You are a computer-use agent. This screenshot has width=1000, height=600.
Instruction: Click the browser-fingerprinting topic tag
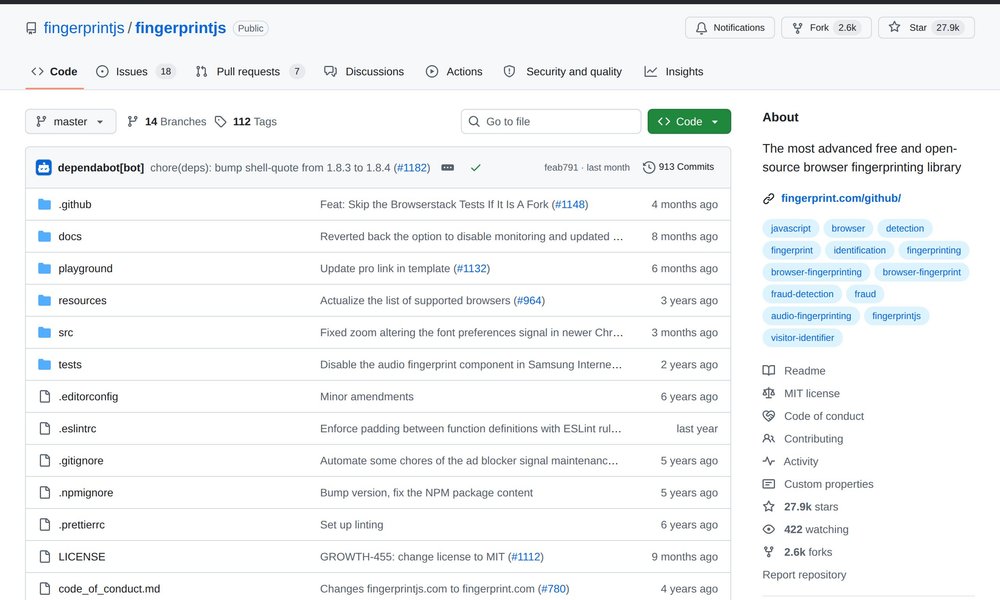pos(816,272)
